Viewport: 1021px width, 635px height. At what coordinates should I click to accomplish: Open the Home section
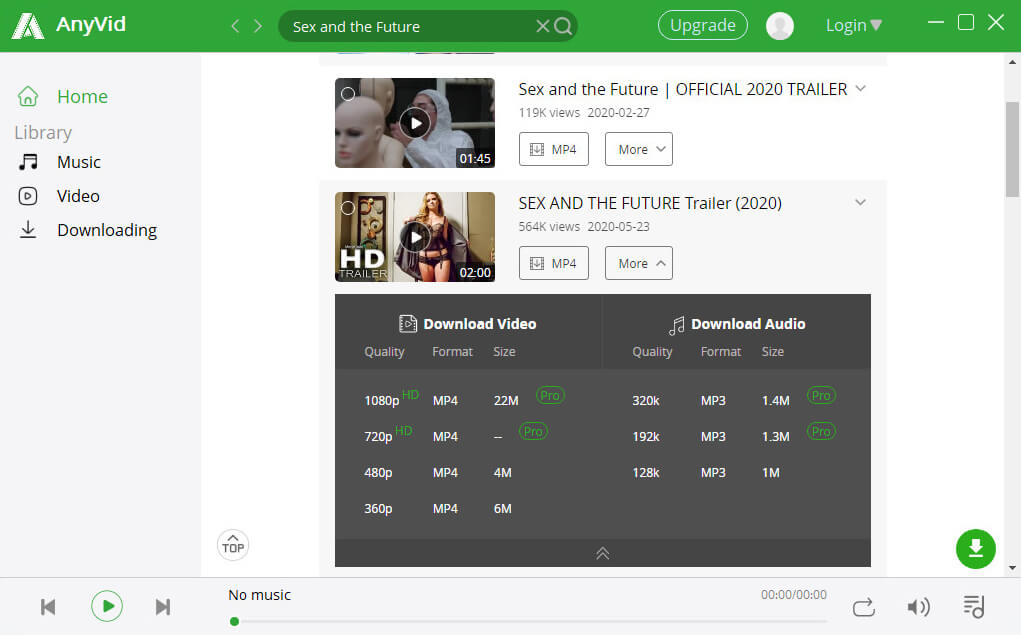click(82, 96)
